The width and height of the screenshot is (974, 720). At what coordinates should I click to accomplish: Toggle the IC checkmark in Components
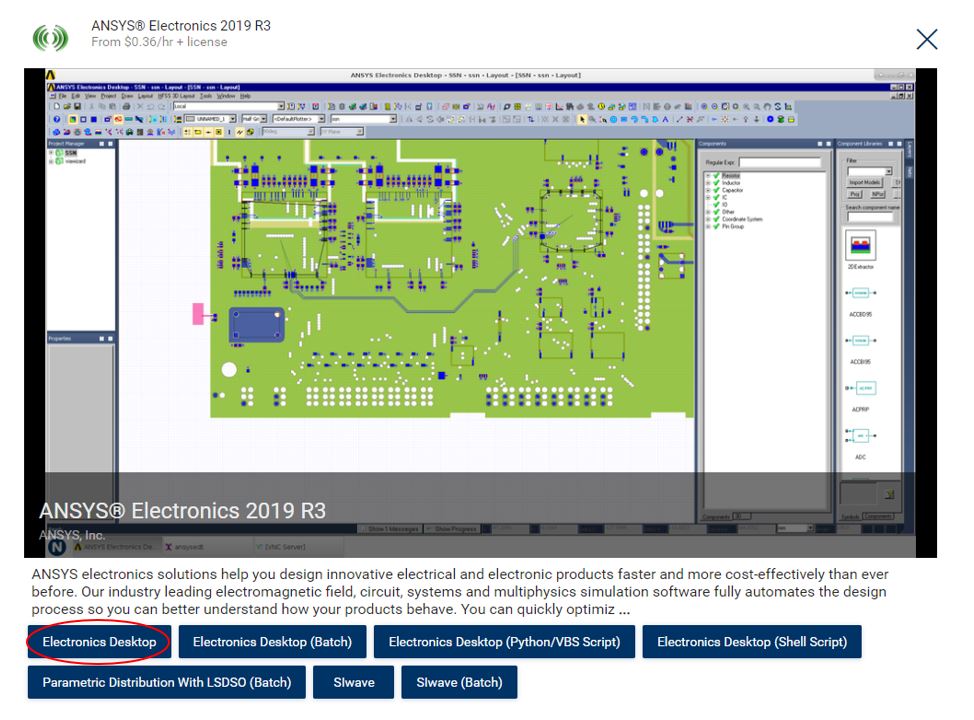coord(716,197)
